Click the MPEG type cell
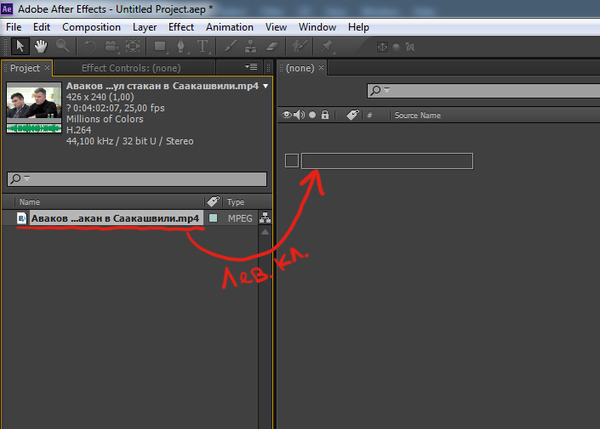The image size is (600, 429). (240, 219)
